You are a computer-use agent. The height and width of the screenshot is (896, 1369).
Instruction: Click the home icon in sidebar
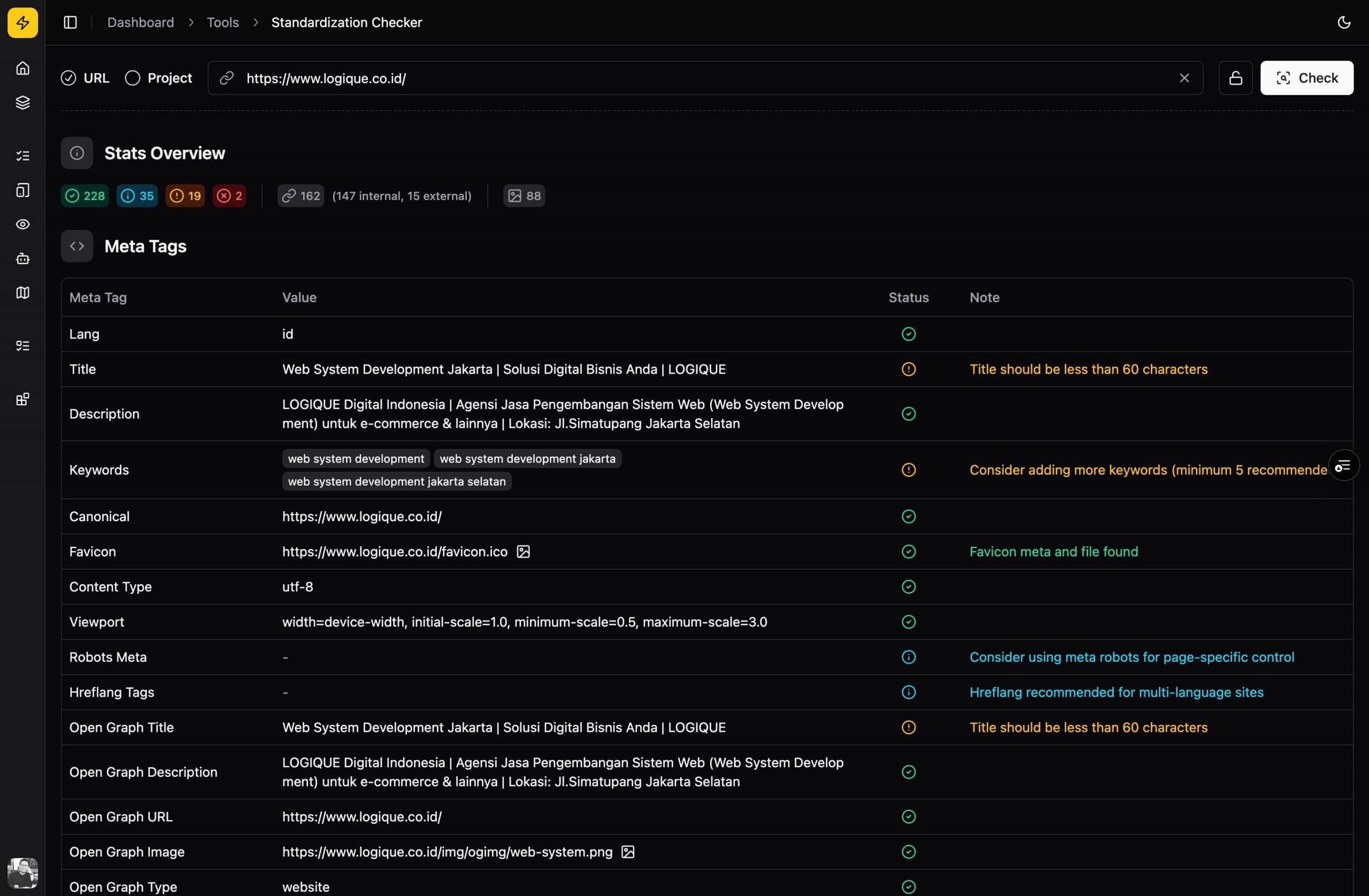point(22,68)
